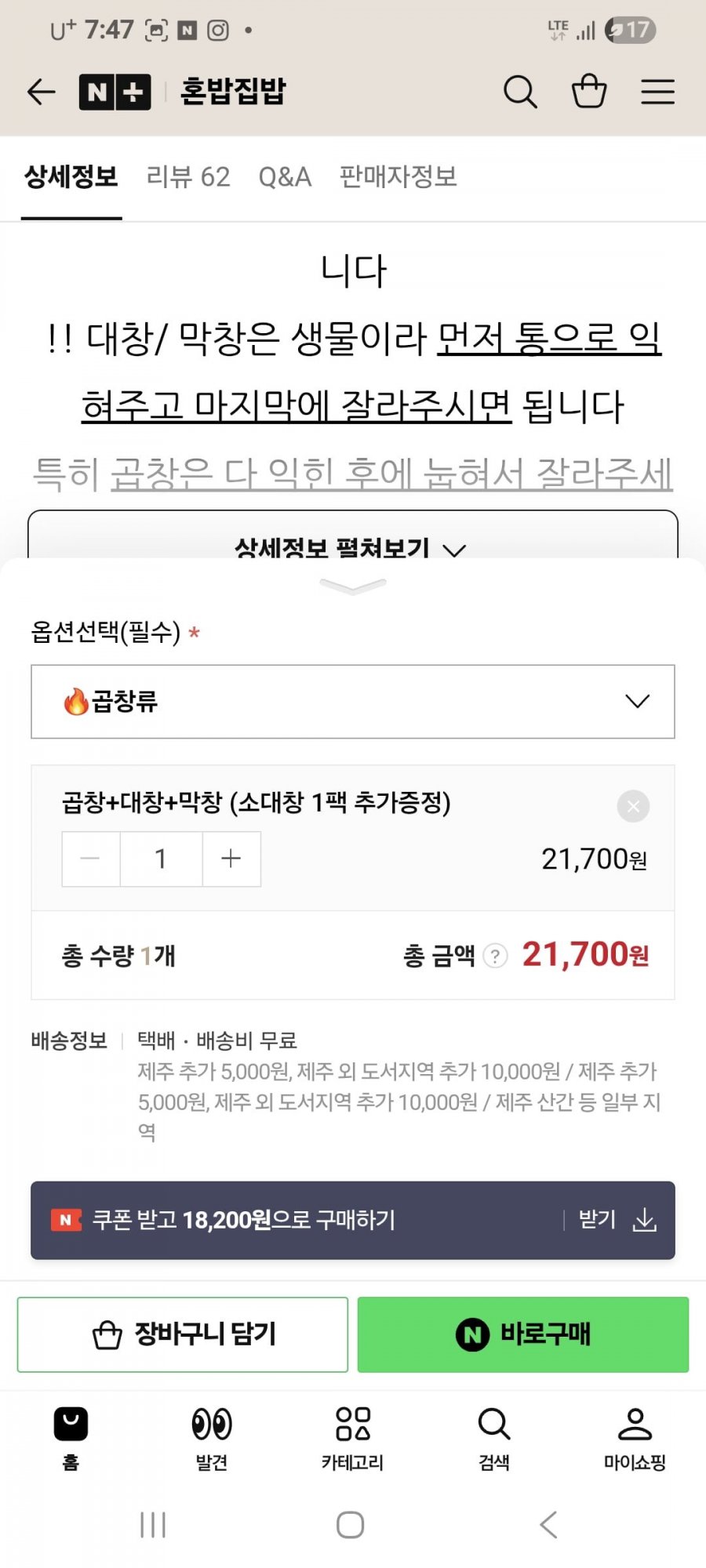Switch to the 리뷰 62 tab
The height and width of the screenshot is (1568, 706).
188,177
